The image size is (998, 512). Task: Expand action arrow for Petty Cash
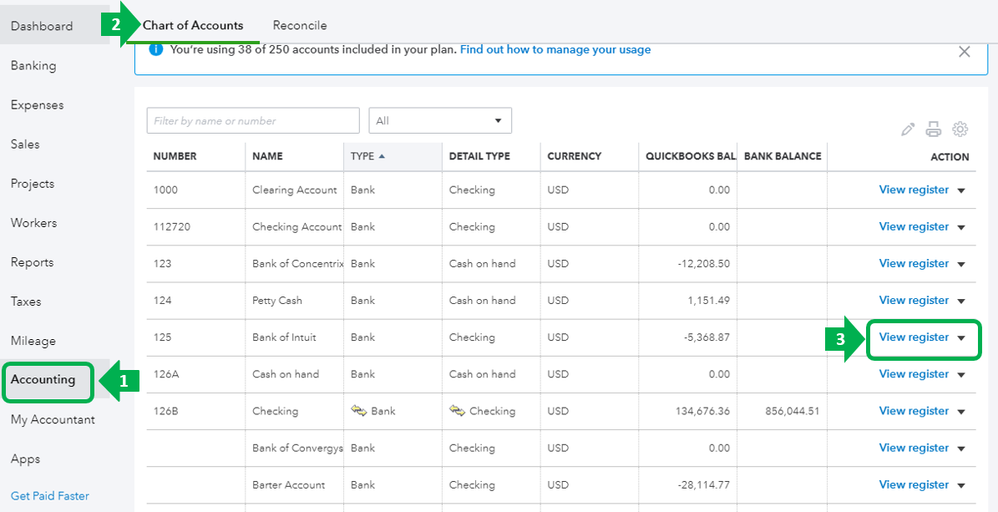[961, 301]
